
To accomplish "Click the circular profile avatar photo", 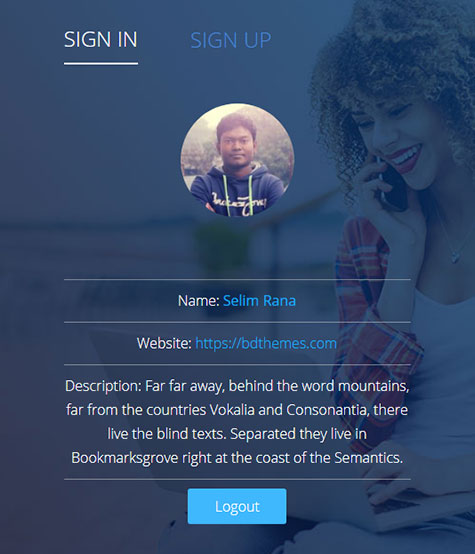I will tap(237, 160).
